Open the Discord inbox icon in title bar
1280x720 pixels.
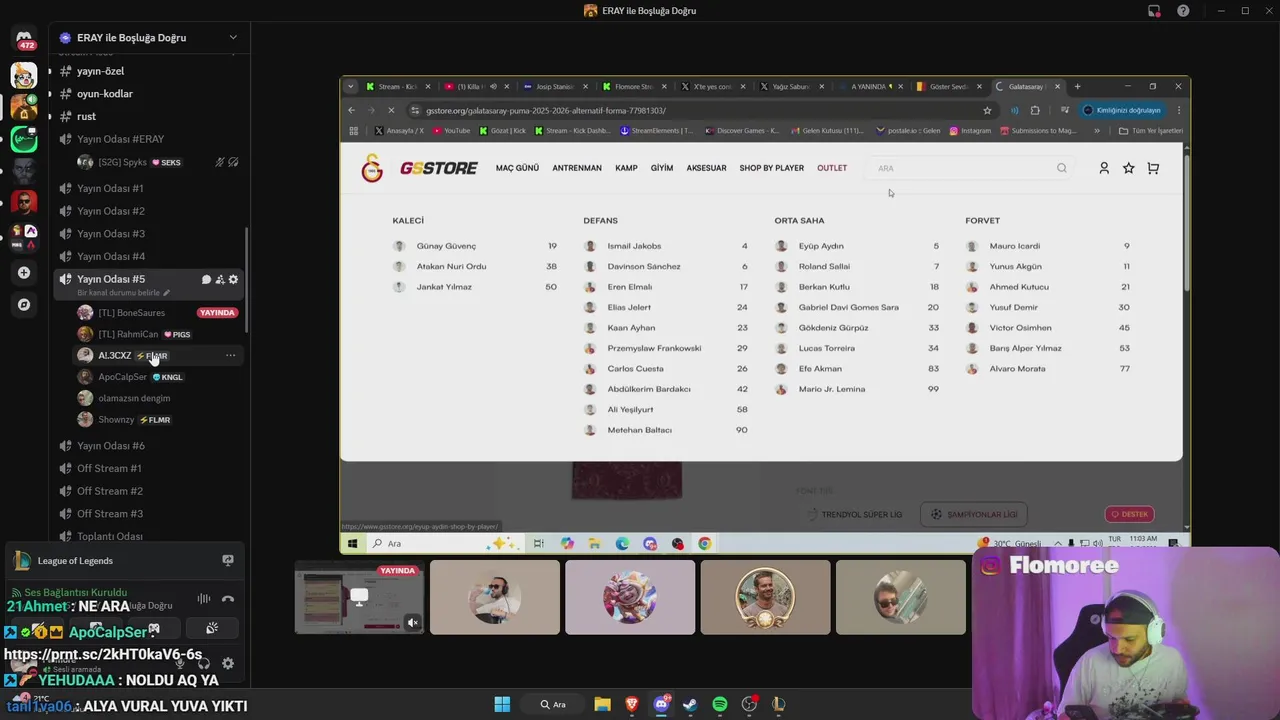point(1154,11)
